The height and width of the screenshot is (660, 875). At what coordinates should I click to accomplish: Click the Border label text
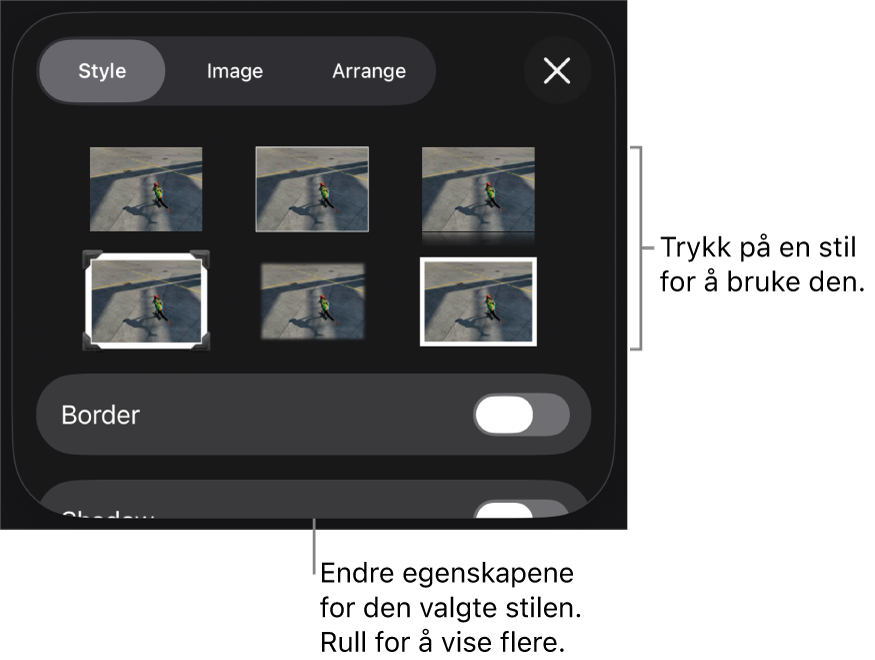tap(100, 415)
